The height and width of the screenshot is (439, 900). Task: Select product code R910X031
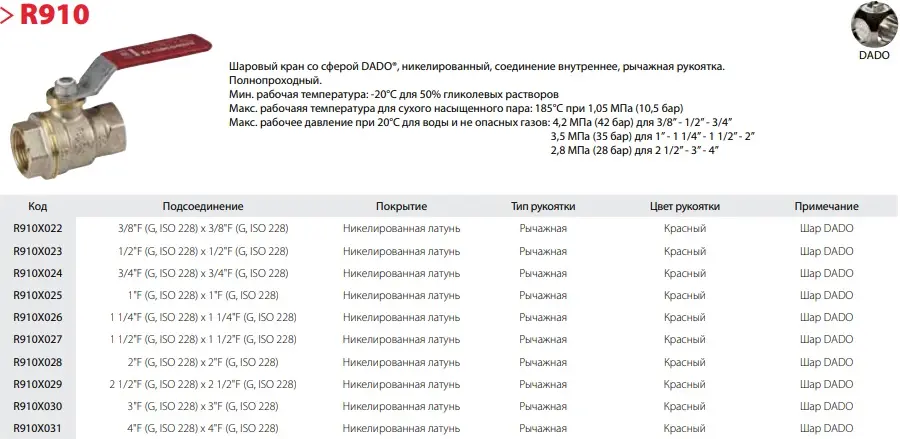pos(38,428)
